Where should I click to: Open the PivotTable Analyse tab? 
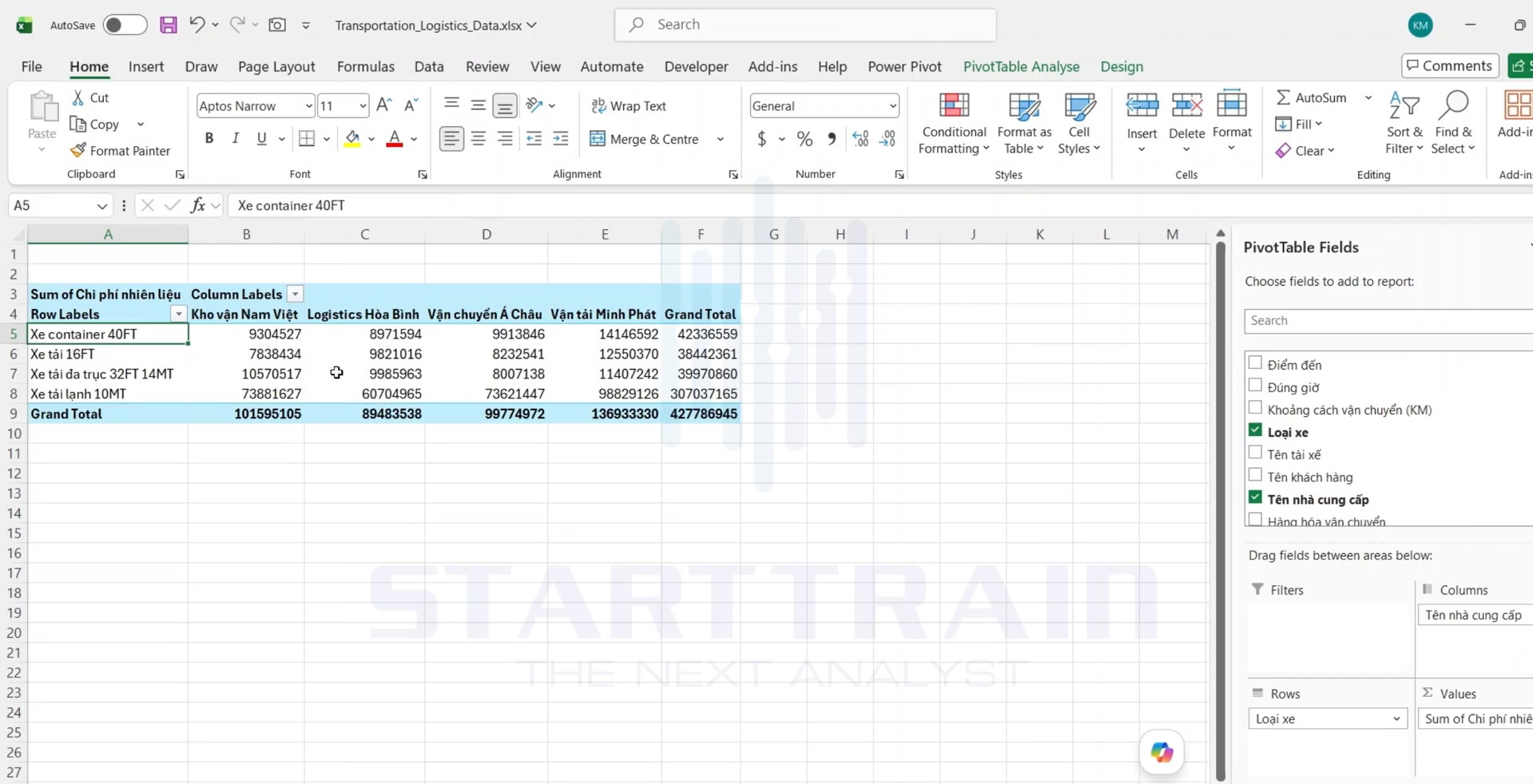1021,66
